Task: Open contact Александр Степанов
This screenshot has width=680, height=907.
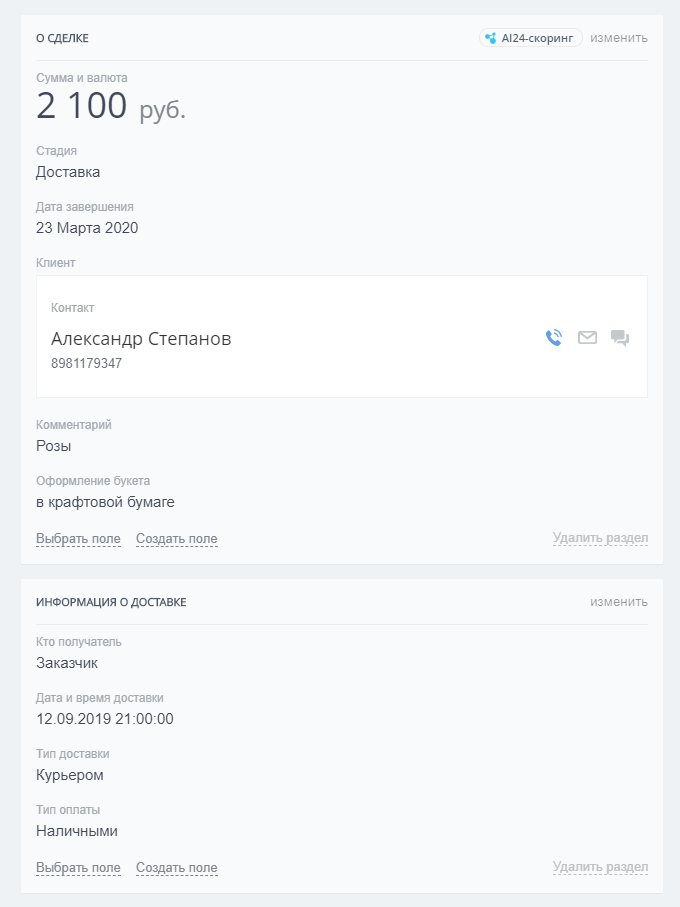Action: pyautogui.click(x=141, y=339)
